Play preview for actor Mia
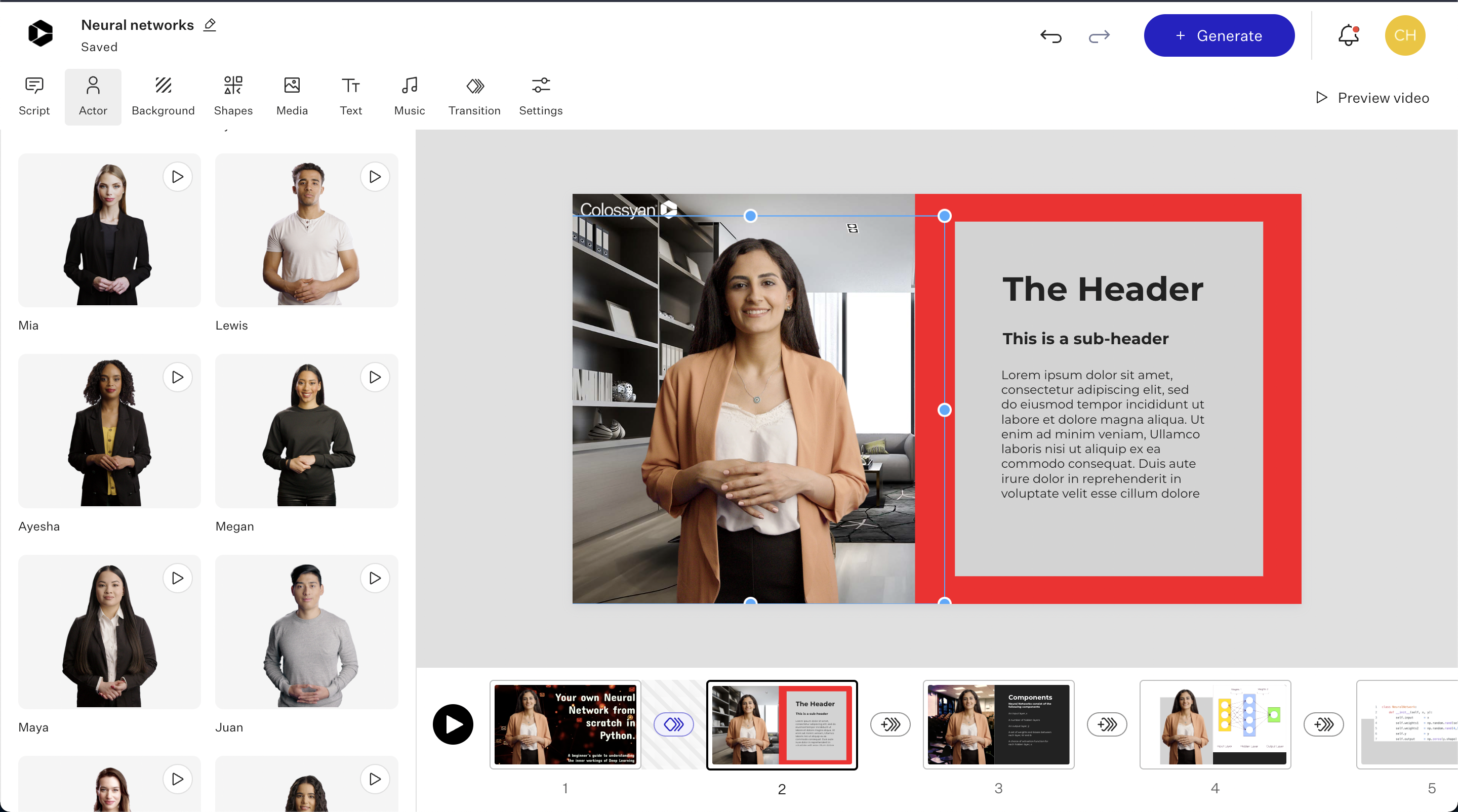Image resolution: width=1458 pixels, height=812 pixels. coord(177,177)
